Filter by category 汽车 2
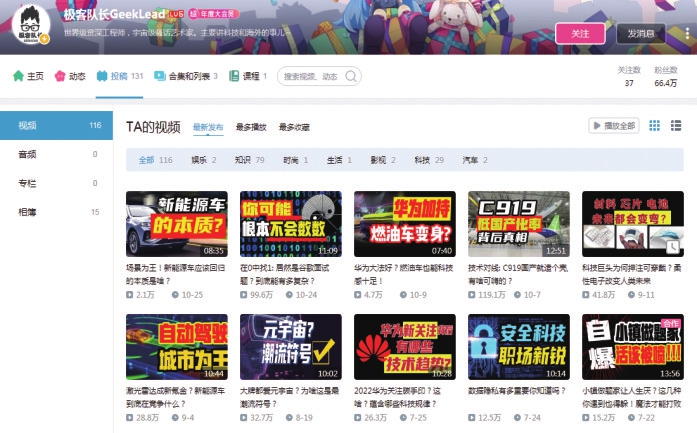697x433 pixels. [475, 160]
